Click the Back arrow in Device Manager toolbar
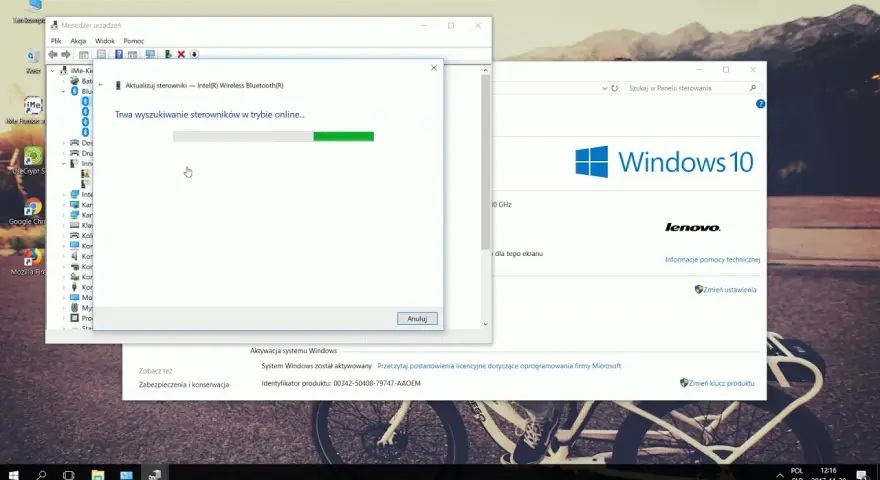 [53, 54]
